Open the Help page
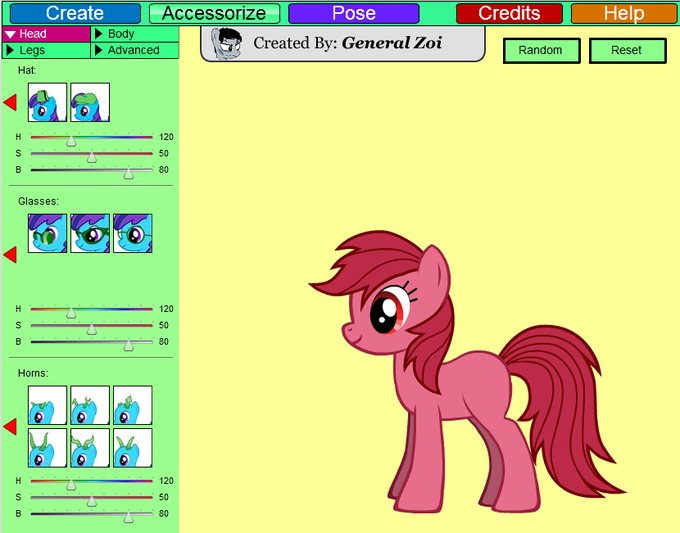 tap(624, 13)
